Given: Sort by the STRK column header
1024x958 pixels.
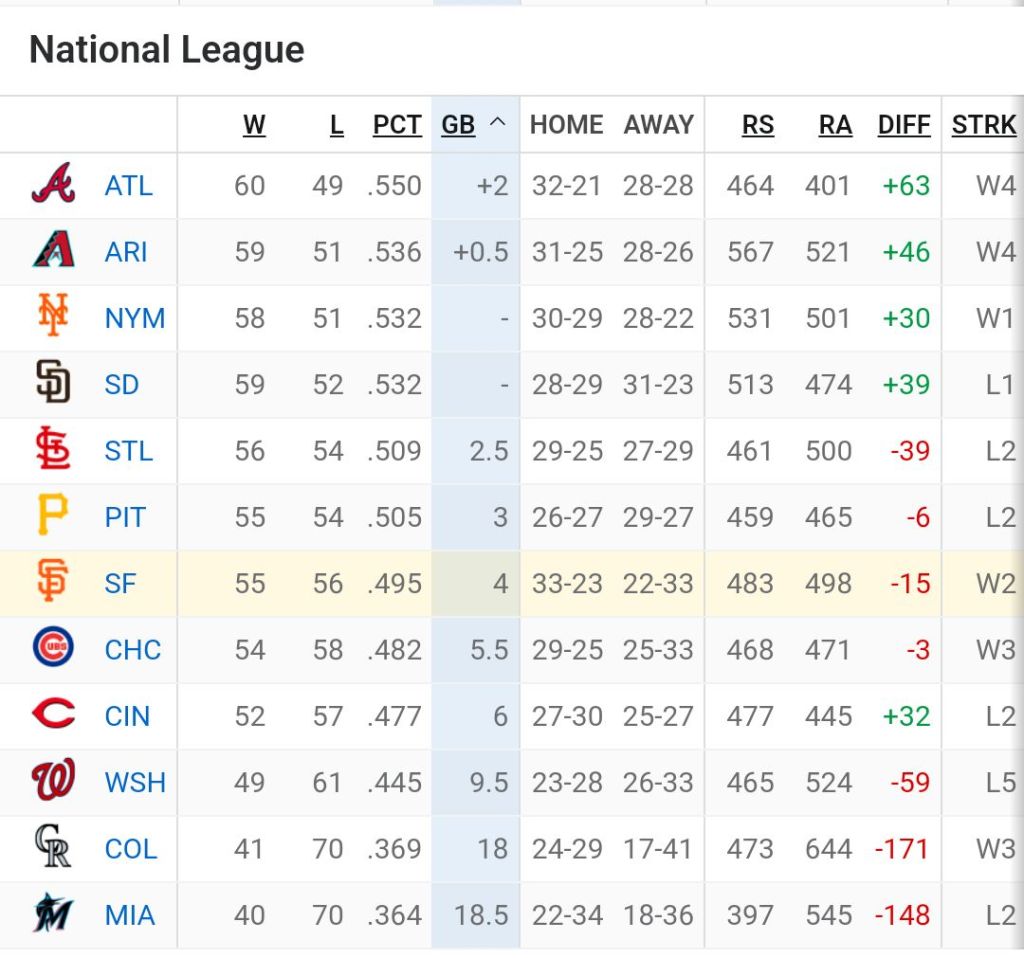Looking at the screenshot, I should (984, 125).
